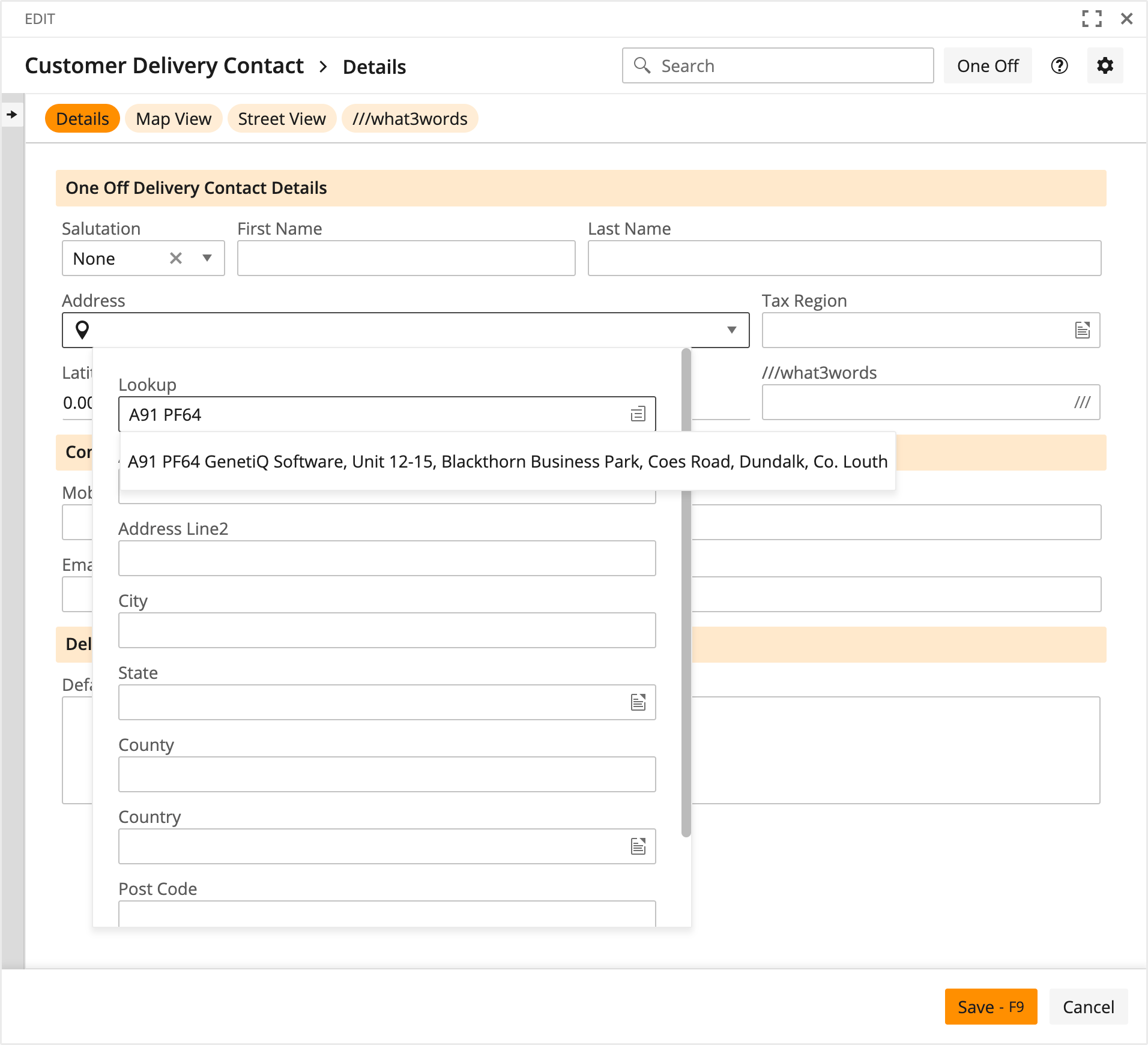Toggle fullscreen for the edit dialog
Image resolution: width=1148 pixels, height=1045 pixels.
(1092, 19)
